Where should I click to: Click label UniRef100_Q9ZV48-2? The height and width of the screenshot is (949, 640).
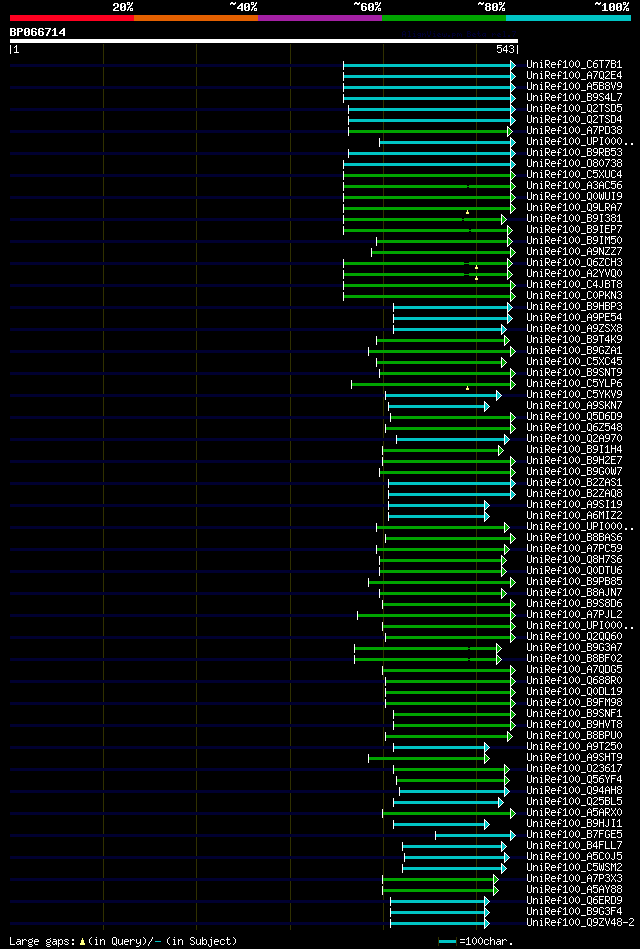pyautogui.click(x=580, y=923)
